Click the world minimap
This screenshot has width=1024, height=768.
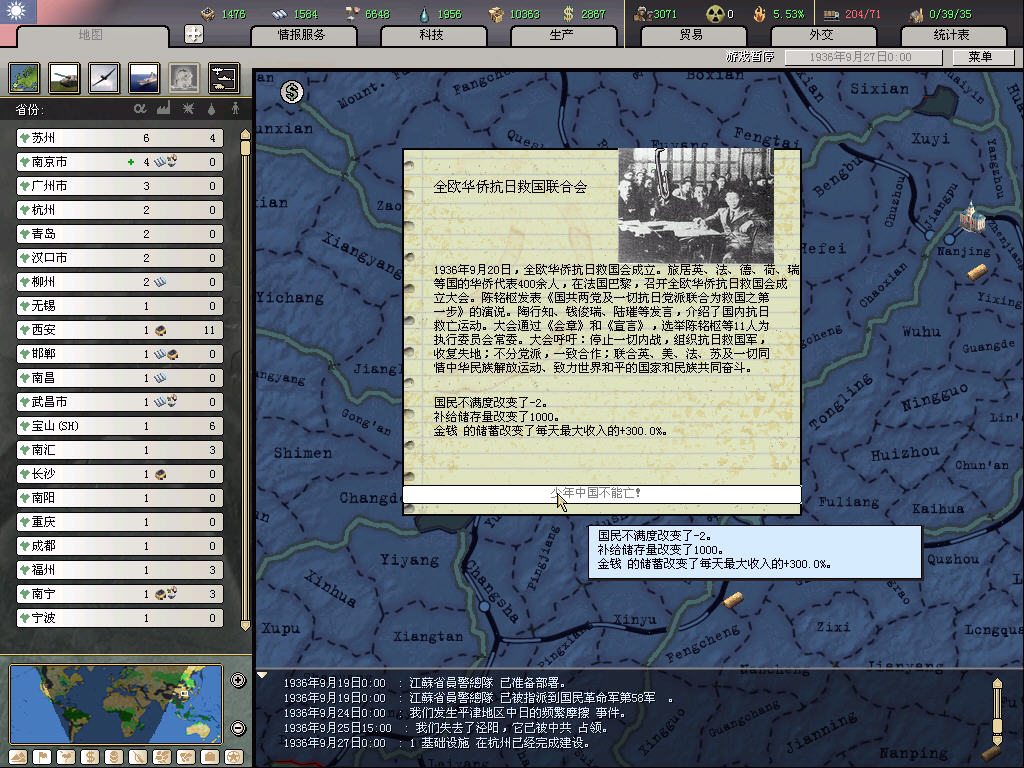tap(116, 704)
